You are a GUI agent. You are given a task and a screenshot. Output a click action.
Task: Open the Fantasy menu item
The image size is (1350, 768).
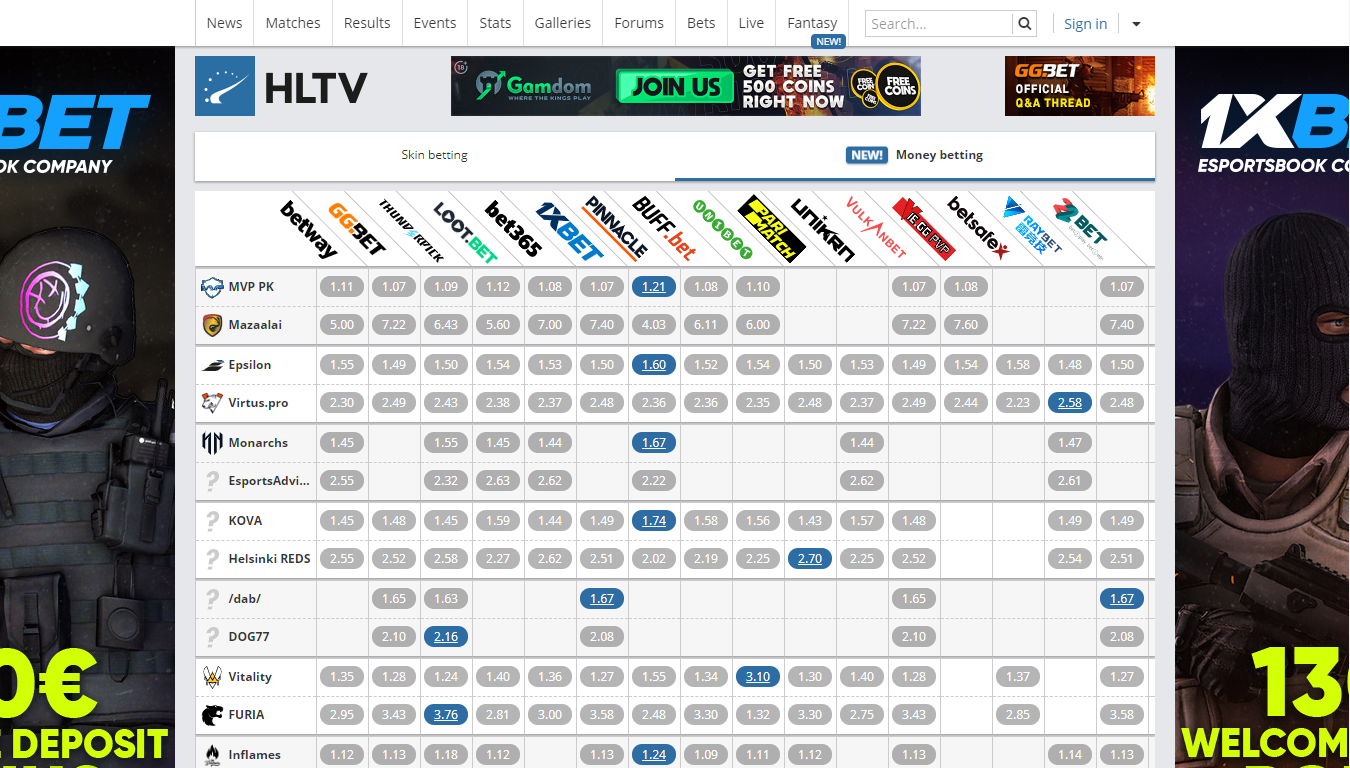(x=812, y=23)
